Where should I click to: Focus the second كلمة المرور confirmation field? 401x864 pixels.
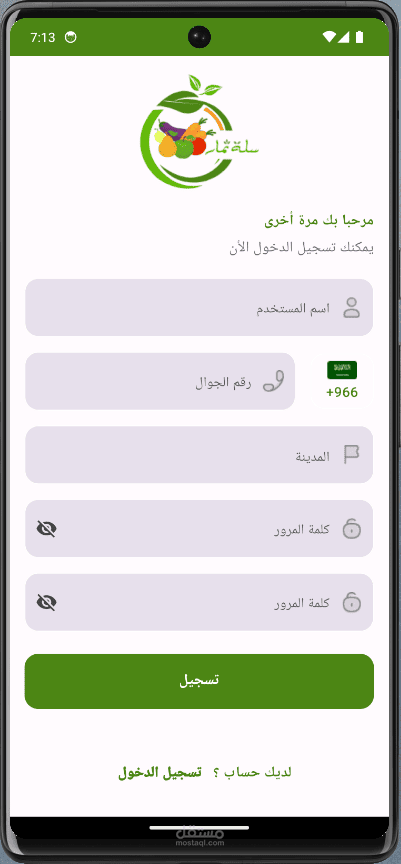(199, 602)
